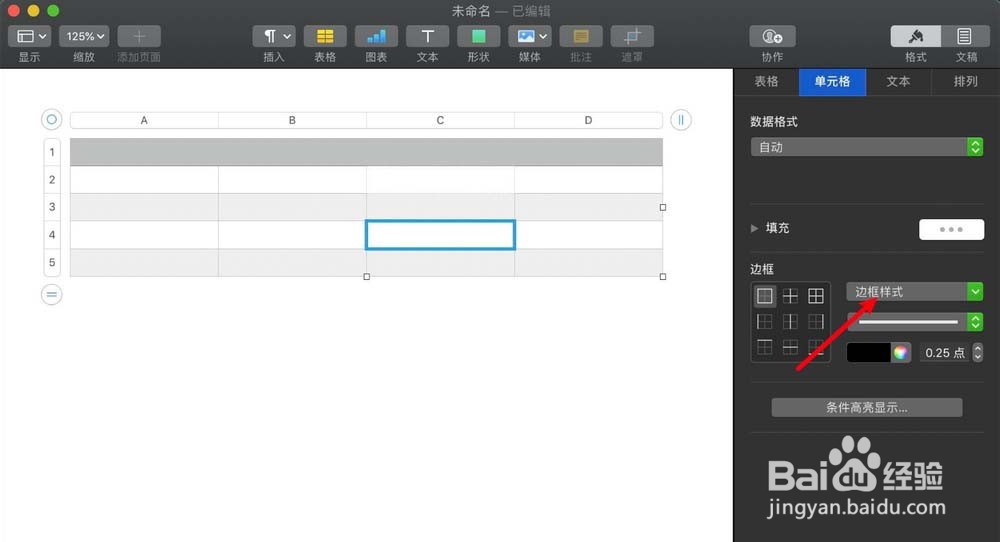Viewport: 1000px width, 542px height.
Task: Select column C header
Action: pos(440,120)
